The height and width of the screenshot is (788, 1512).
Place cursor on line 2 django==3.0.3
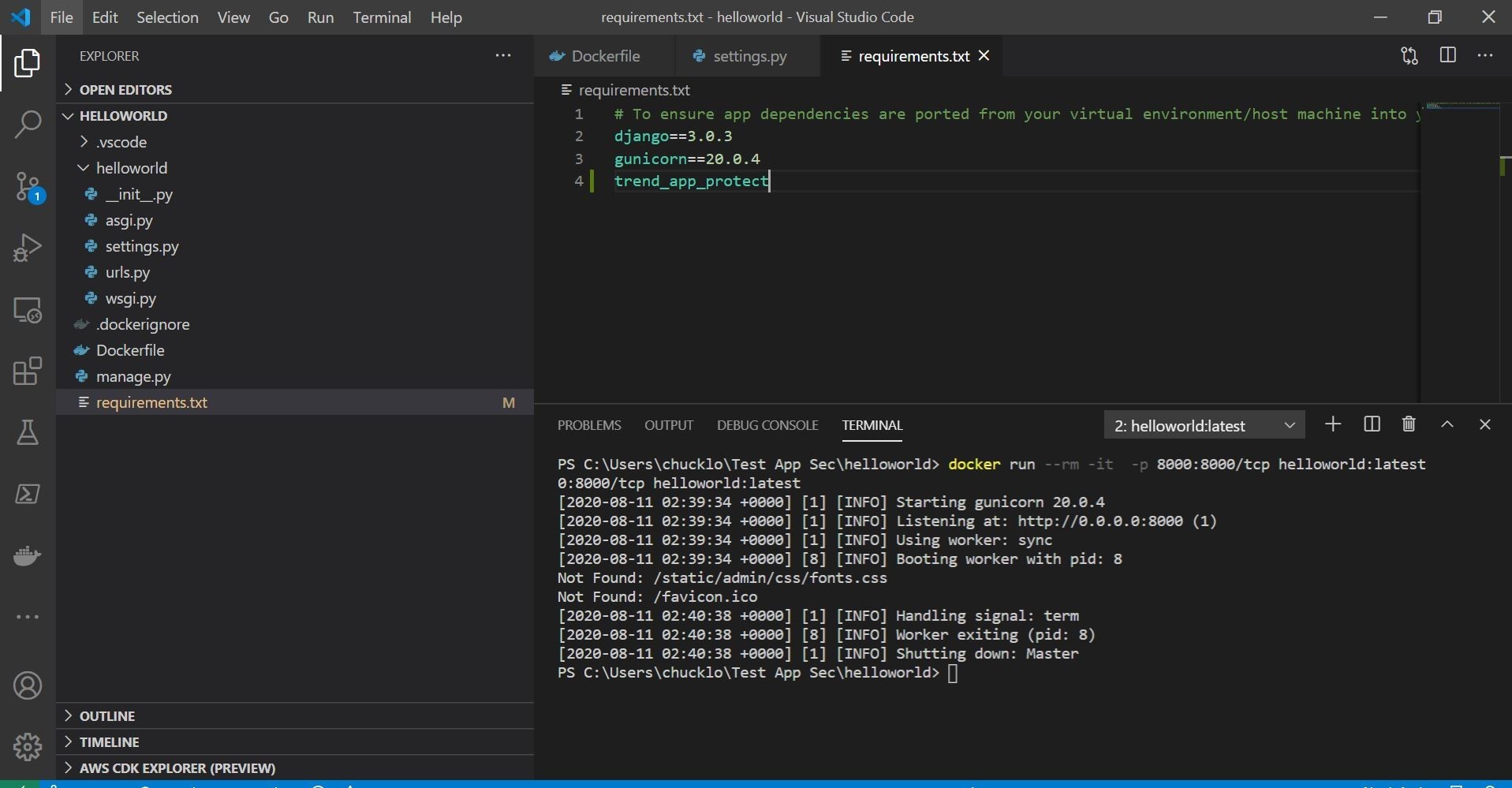click(x=673, y=136)
